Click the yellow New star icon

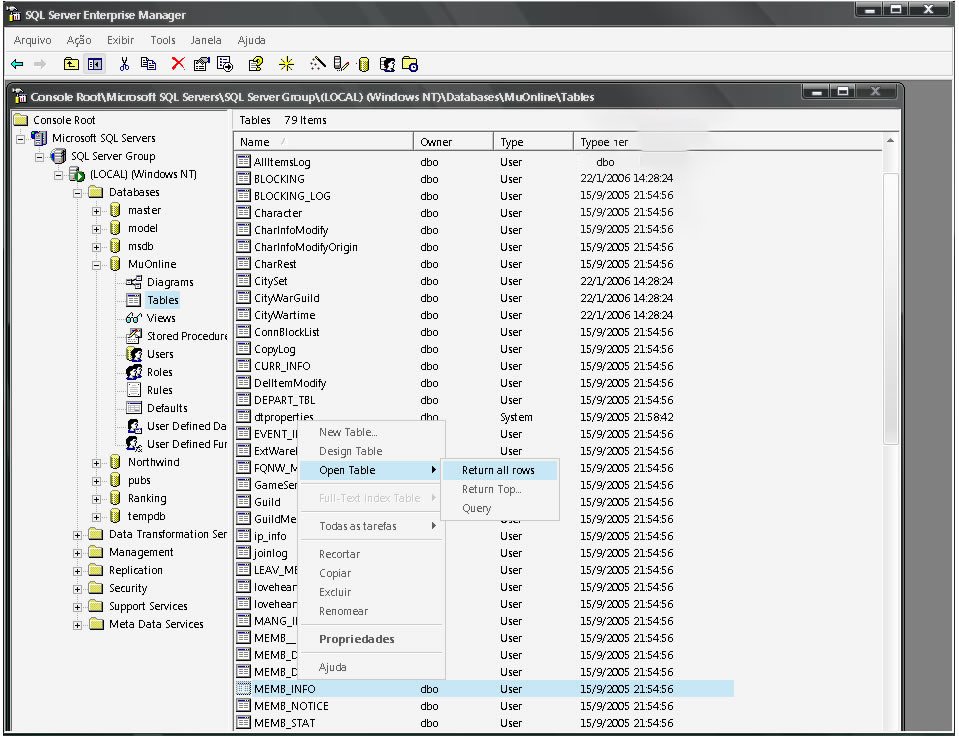[287, 64]
